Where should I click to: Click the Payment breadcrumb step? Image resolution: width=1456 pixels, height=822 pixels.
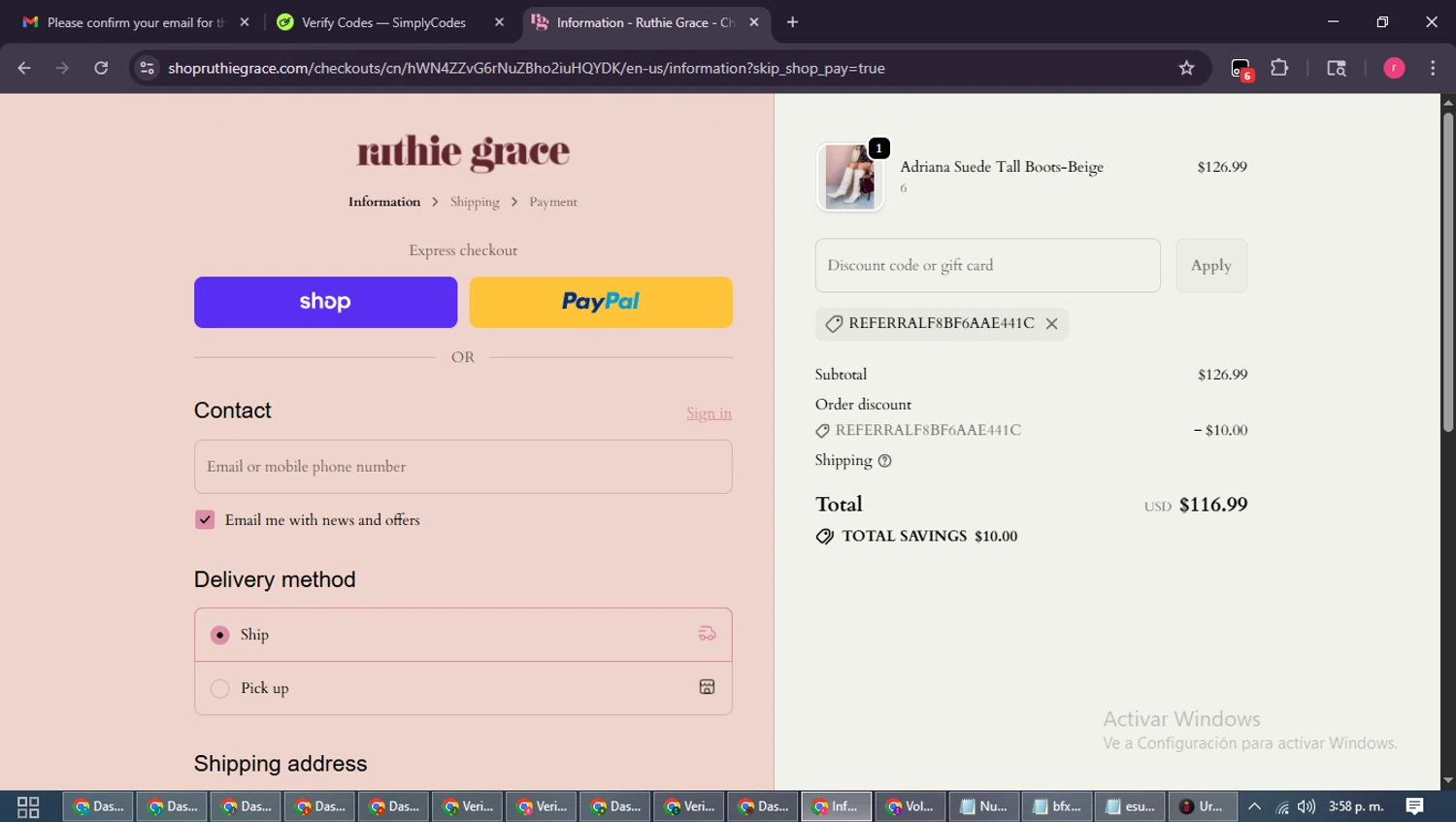coord(553,202)
